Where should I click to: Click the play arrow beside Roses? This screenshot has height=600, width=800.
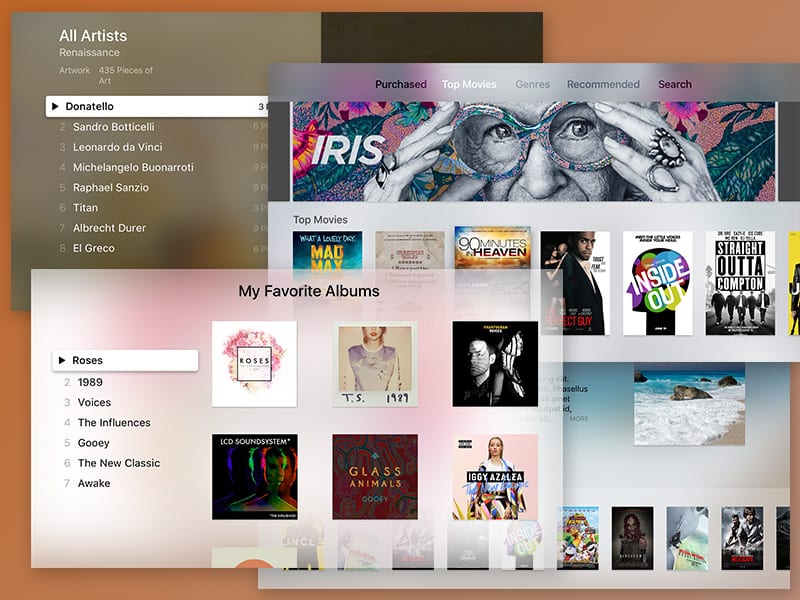62,360
